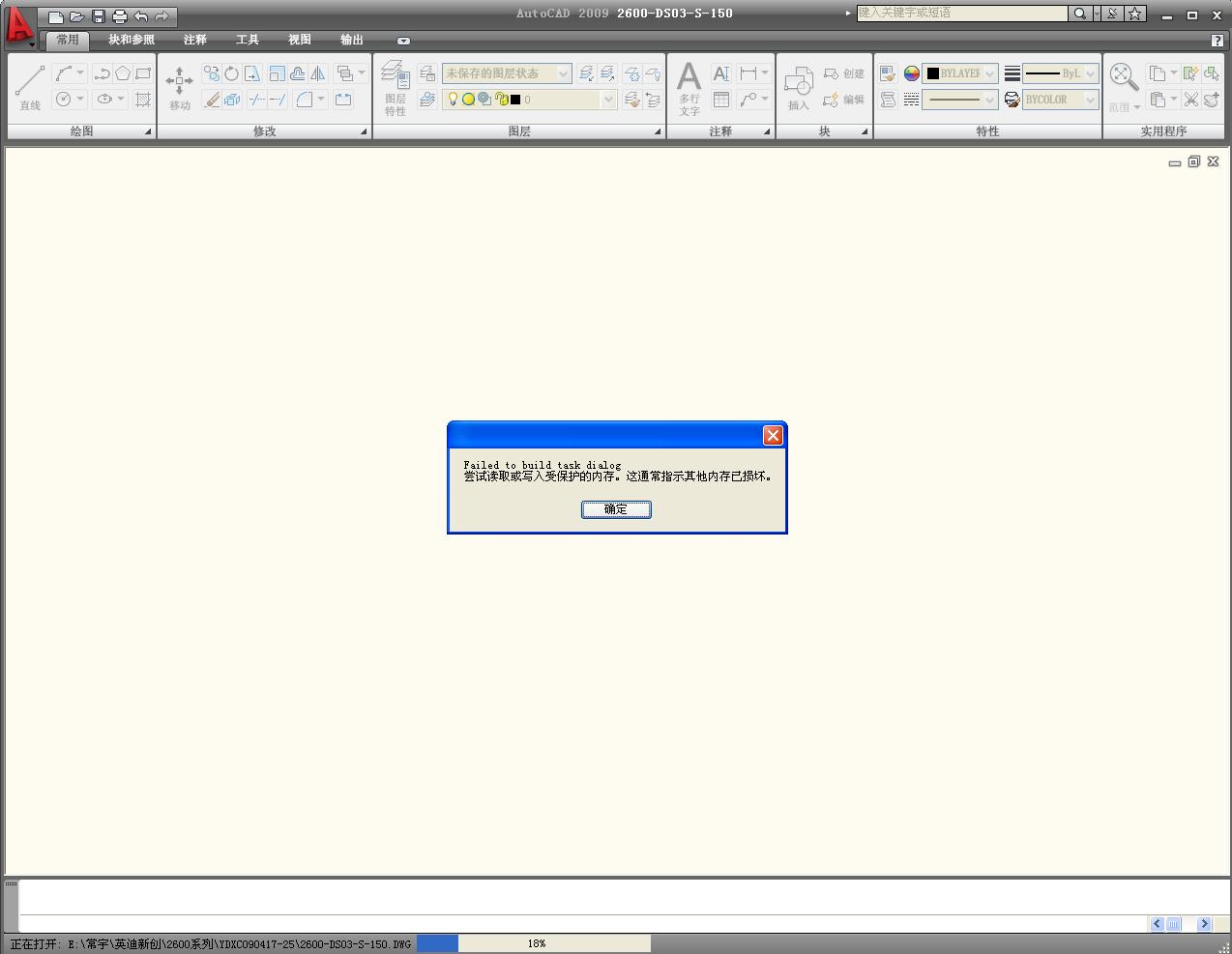This screenshot has height=954, width=1232.
Task: Select the 多行文字 multiline text tool
Action: [x=689, y=88]
